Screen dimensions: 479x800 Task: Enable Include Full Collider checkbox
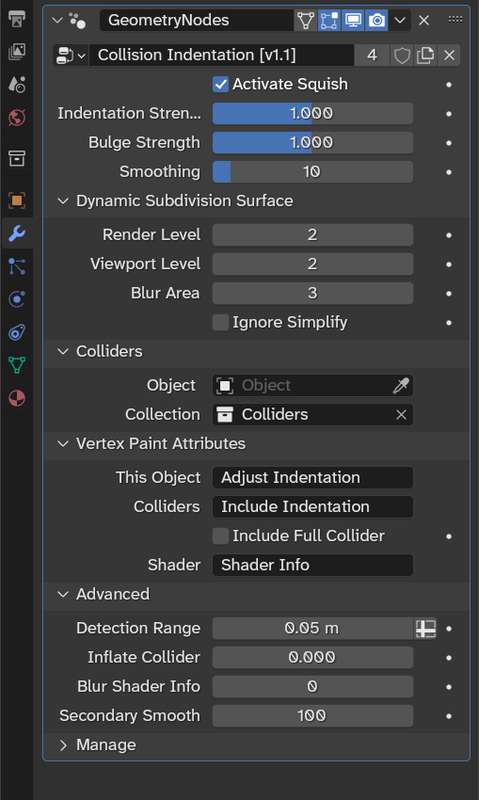tap(220, 536)
